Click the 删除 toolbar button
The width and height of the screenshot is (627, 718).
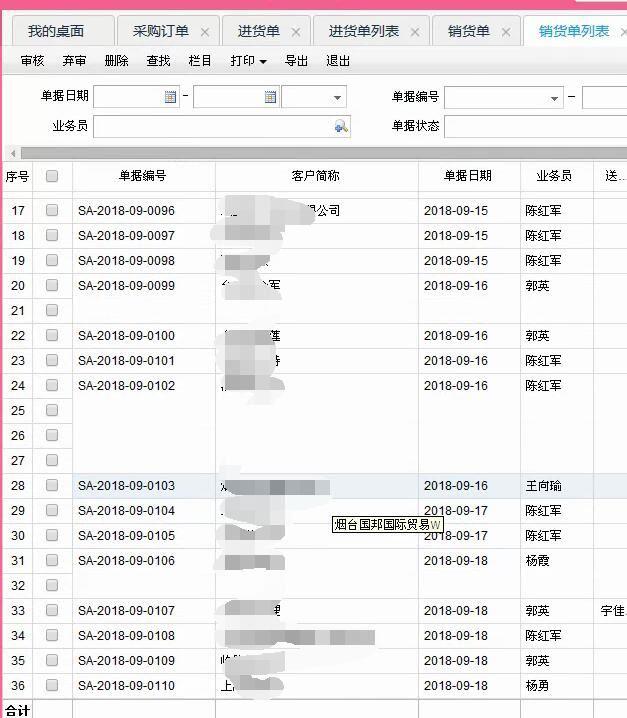(116, 61)
